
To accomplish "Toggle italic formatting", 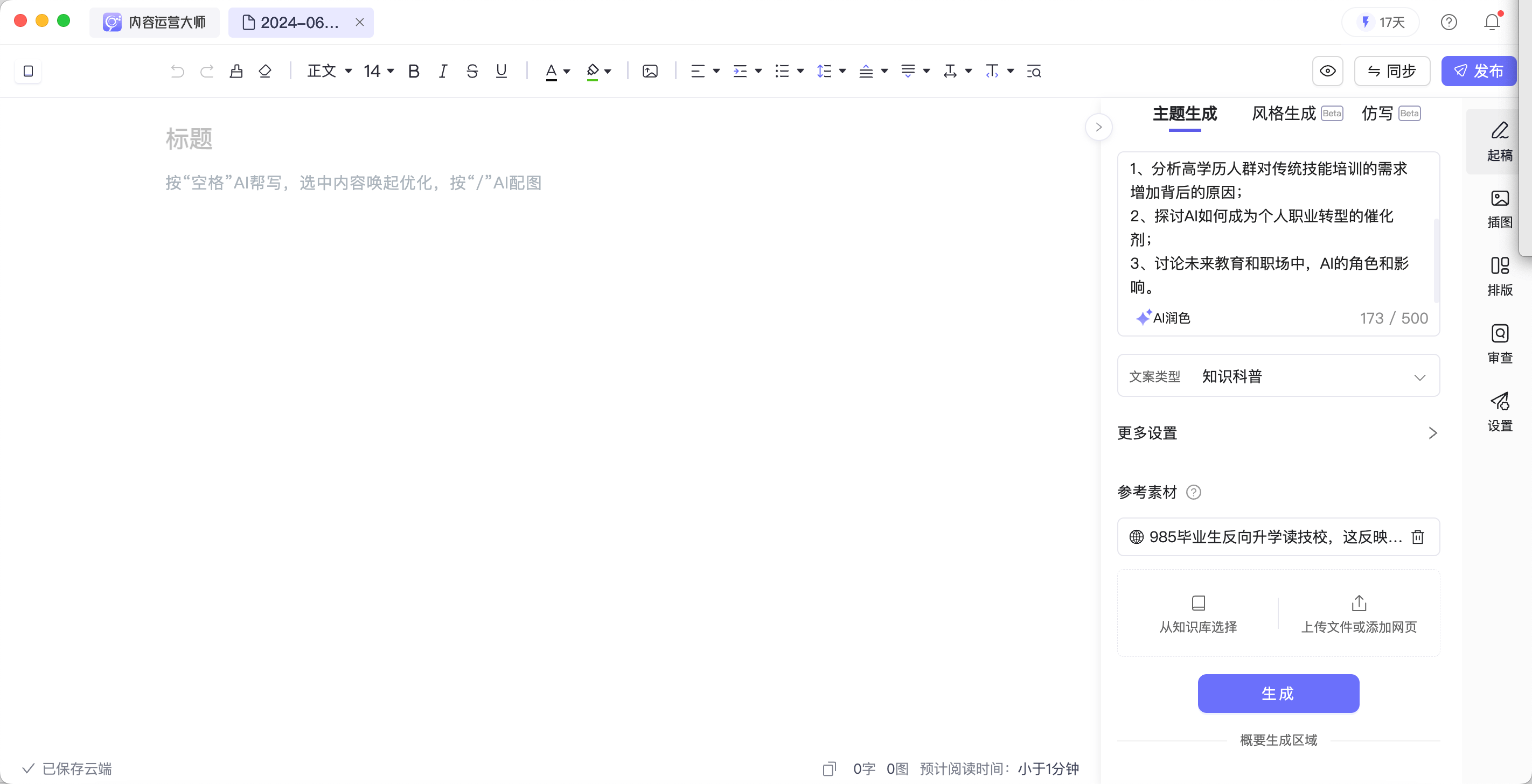I will (x=442, y=71).
